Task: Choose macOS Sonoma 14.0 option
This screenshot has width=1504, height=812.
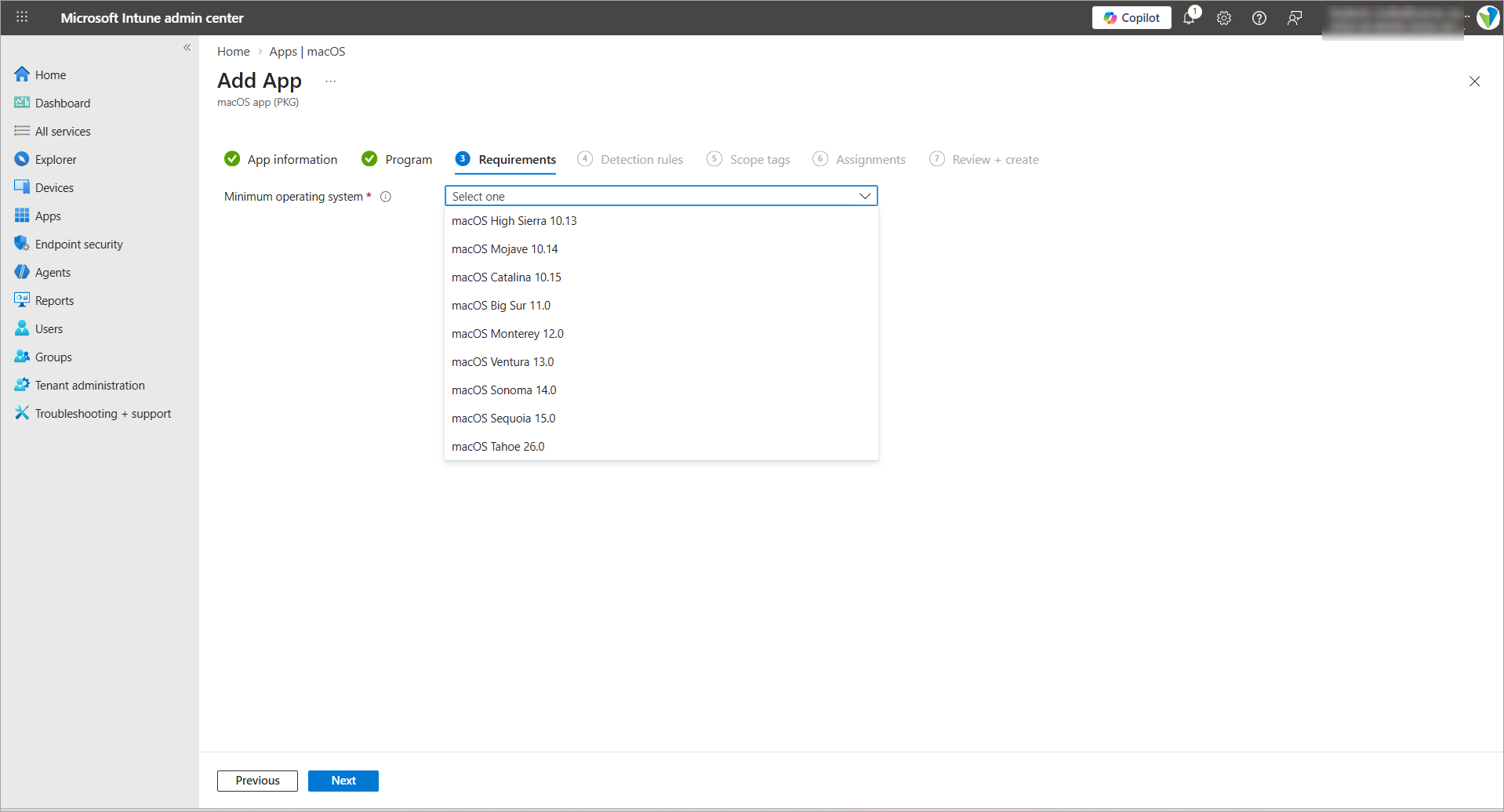Action: [661, 390]
